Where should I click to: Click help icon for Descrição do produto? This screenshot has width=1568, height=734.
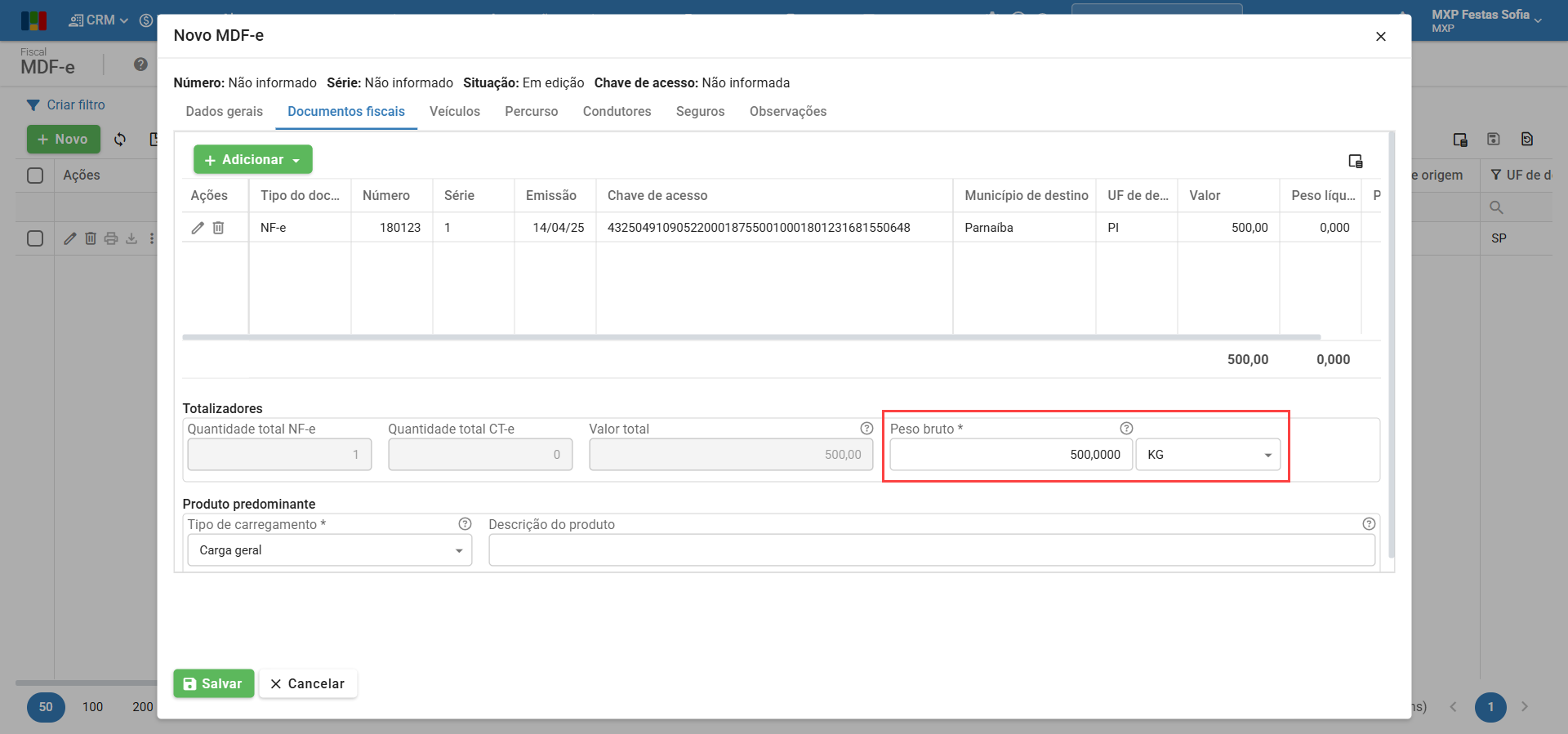point(1369,524)
